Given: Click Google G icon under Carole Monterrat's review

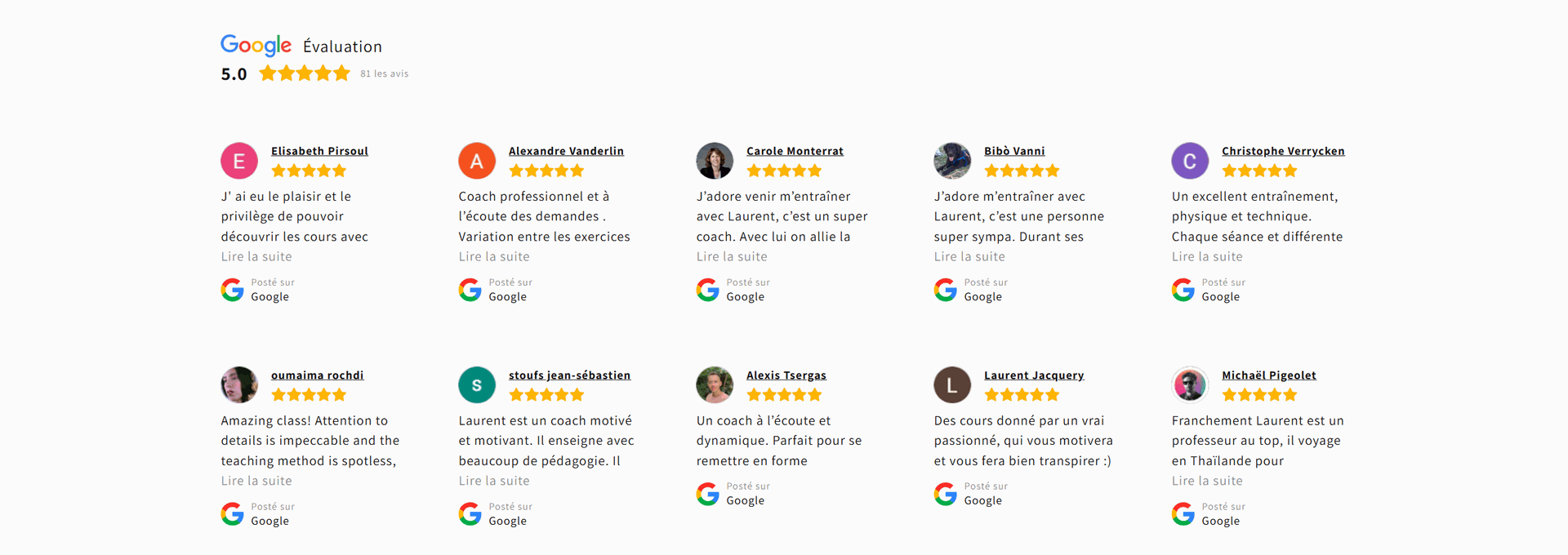Looking at the screenshot, I should coord(708,290).
